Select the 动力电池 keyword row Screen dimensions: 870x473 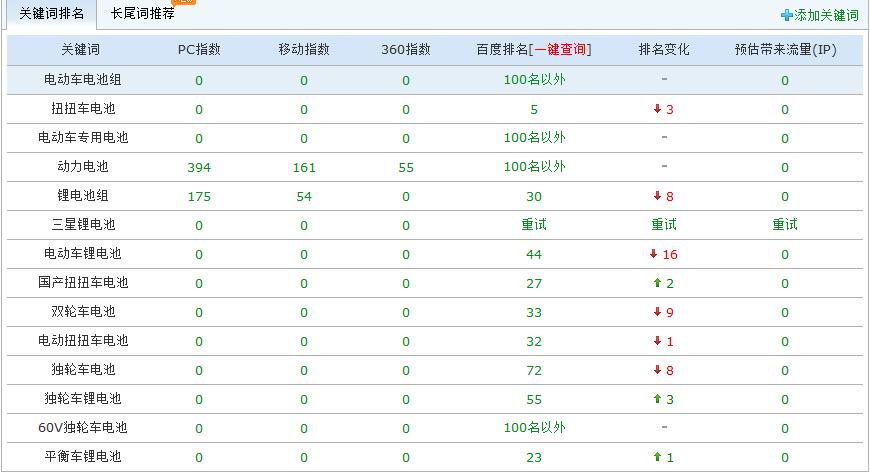(83, 167)
